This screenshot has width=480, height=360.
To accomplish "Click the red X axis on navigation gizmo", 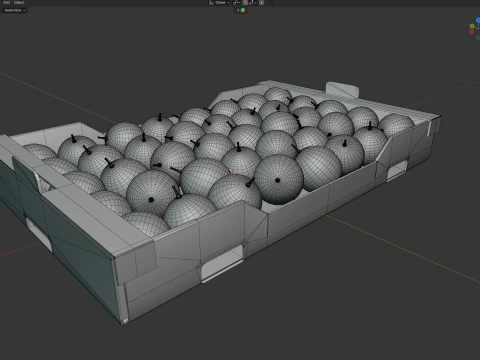I will (x=471, y=32).
